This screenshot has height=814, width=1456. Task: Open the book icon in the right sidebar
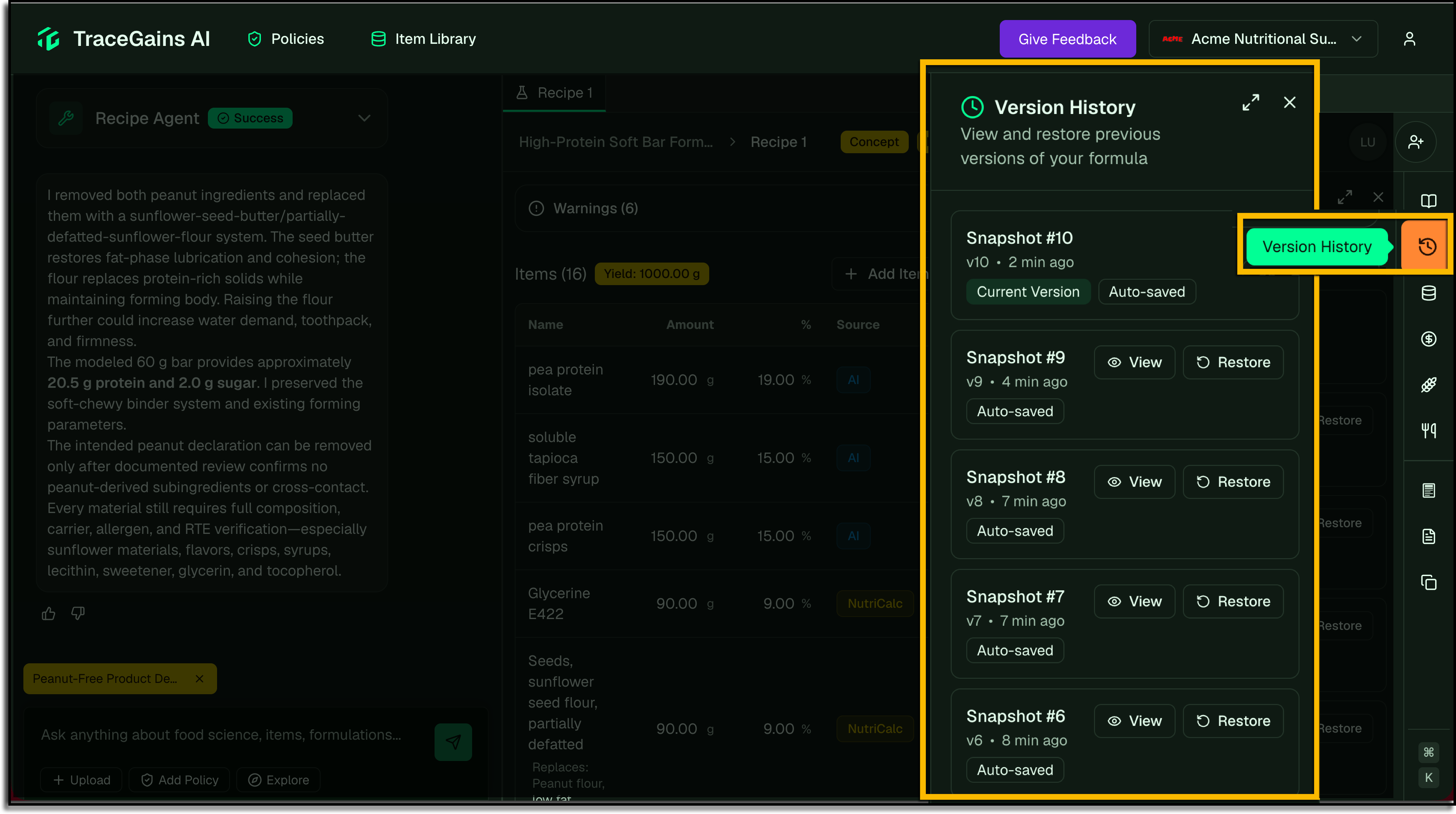point(1429,201)
